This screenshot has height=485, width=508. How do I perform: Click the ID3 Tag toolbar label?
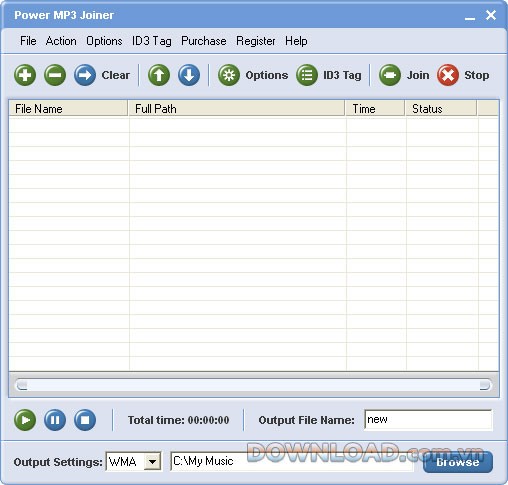click(342, 75)
